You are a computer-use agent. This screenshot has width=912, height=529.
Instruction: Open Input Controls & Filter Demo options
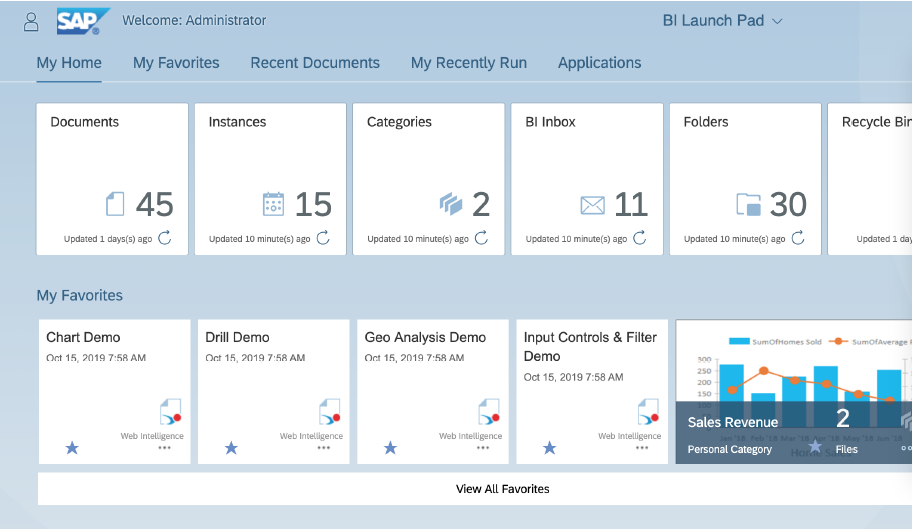click(x=642, y=448)
